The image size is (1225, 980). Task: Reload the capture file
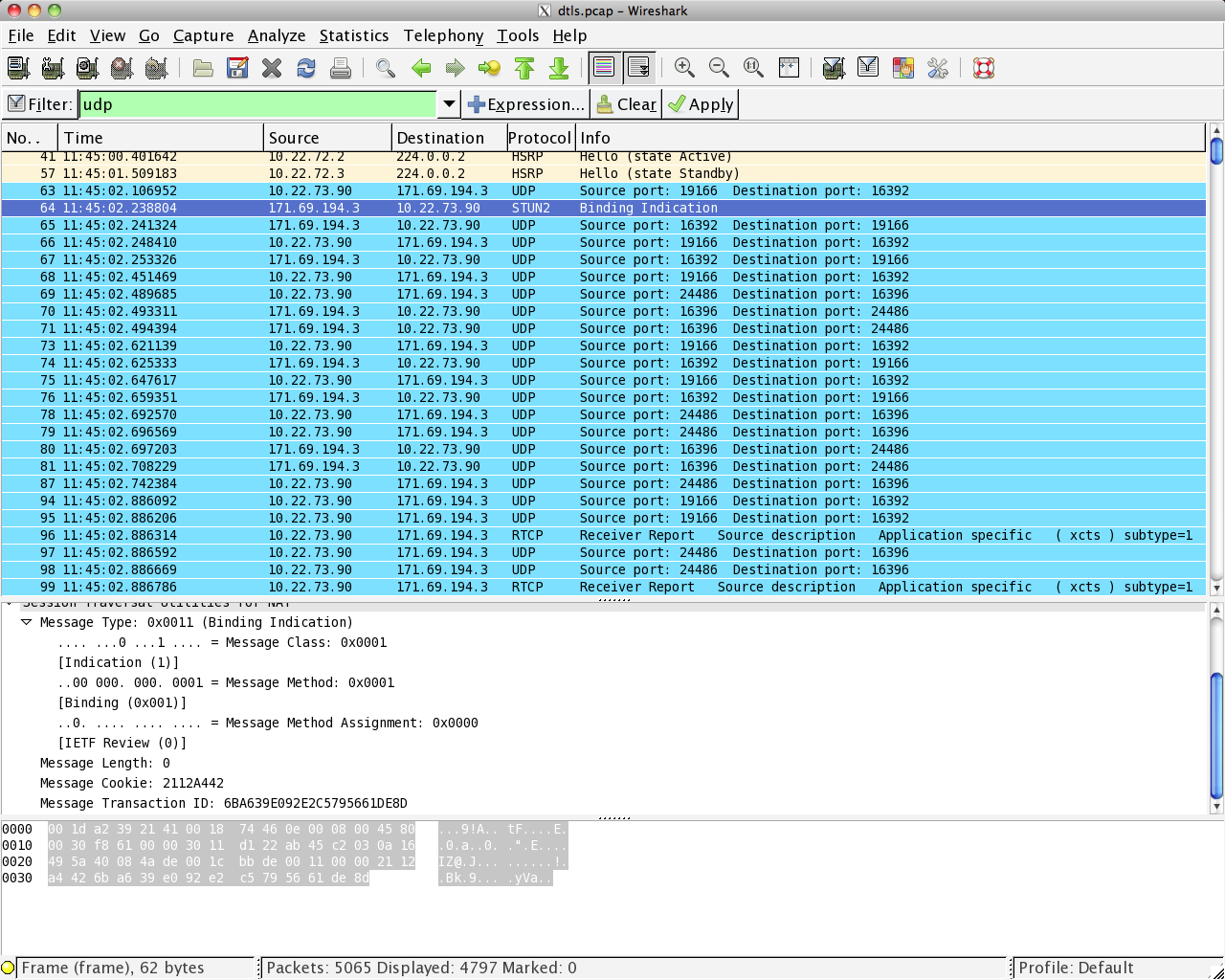click(x=304, y=68)
